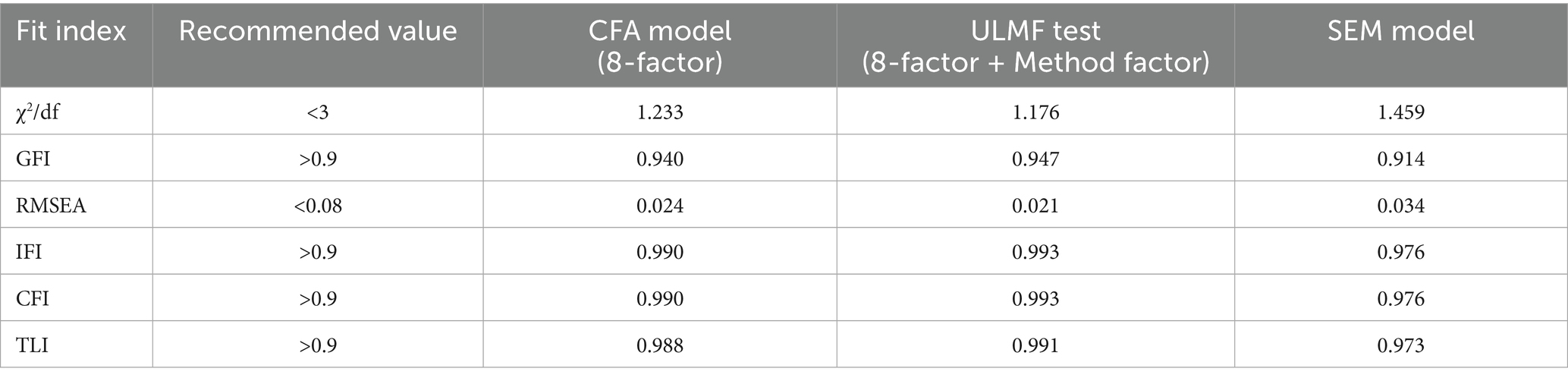Click the "Fit index" column header
The image size is (1568, 381).
click(71, 31)
